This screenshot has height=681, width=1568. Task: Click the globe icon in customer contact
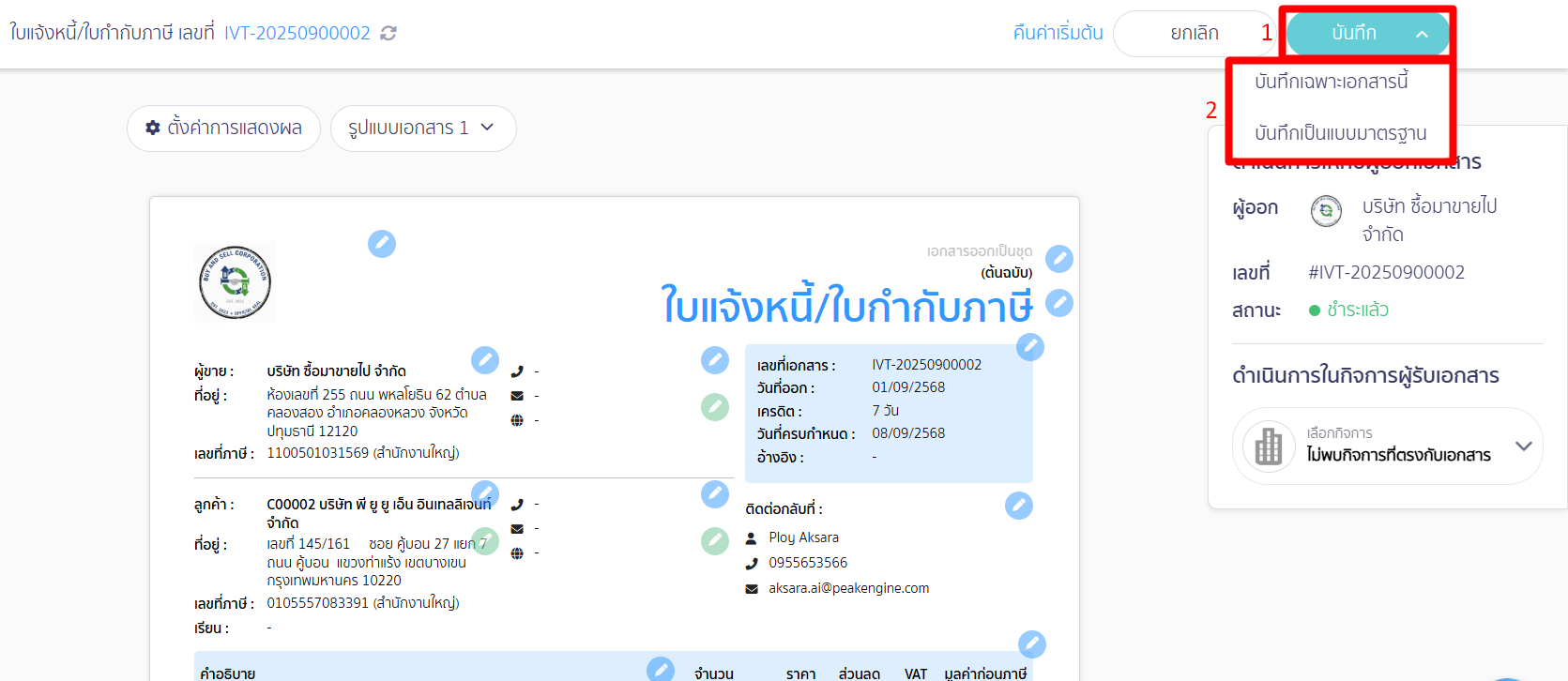517,553
